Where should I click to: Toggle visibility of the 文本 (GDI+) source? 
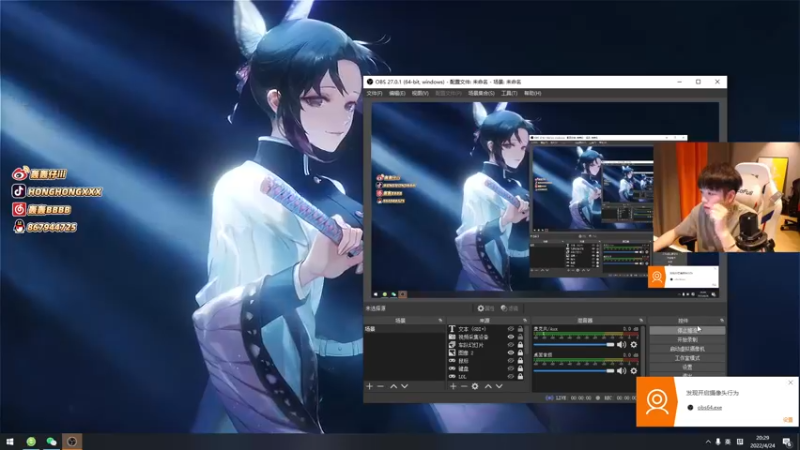click(x=510, y=329)
